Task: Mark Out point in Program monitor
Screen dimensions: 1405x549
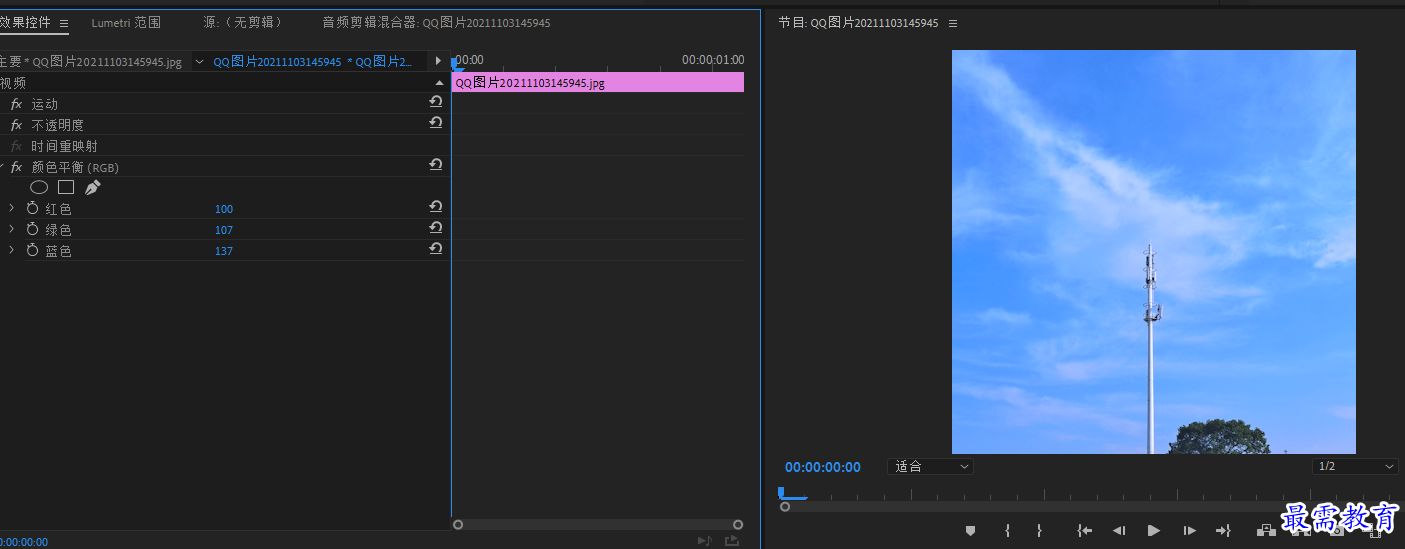Action: (x=1039, y=531)
